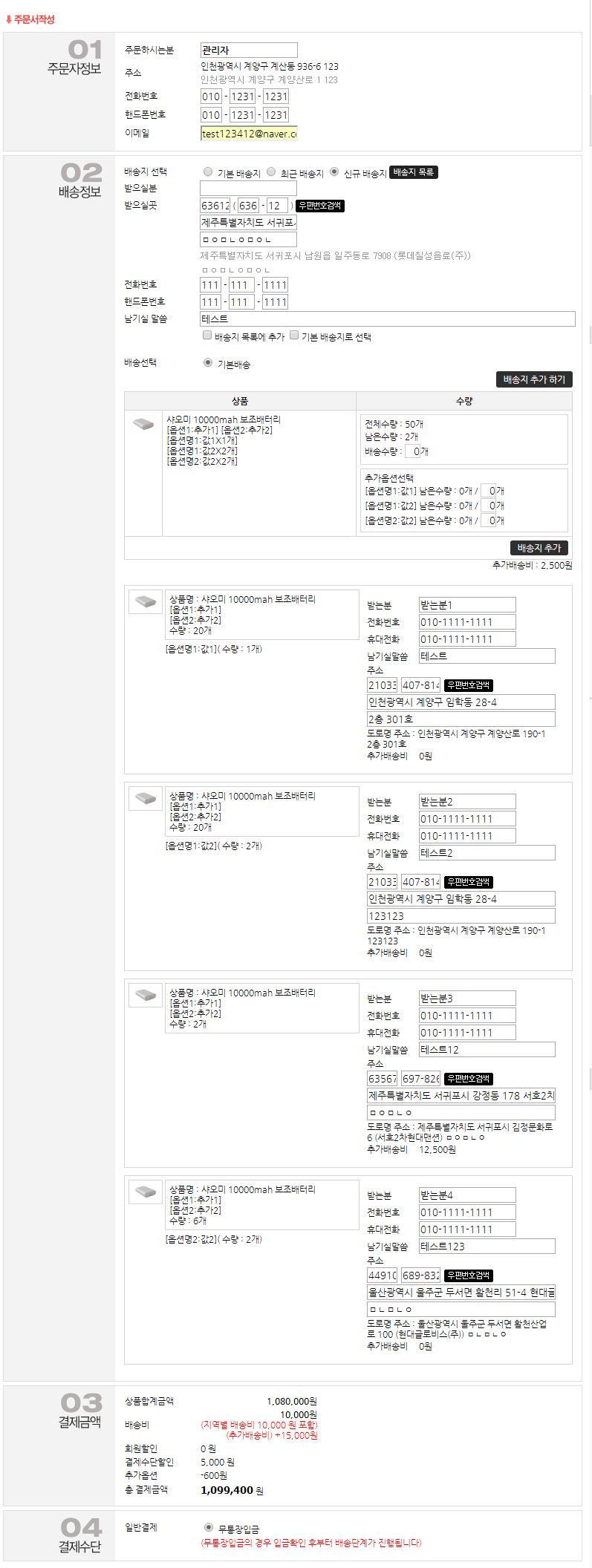The height and width of the screenshot is (1568, 592).
Task: Click the 남기실 말씀 field containing 테스트
Action: click(x=387, y=318)
